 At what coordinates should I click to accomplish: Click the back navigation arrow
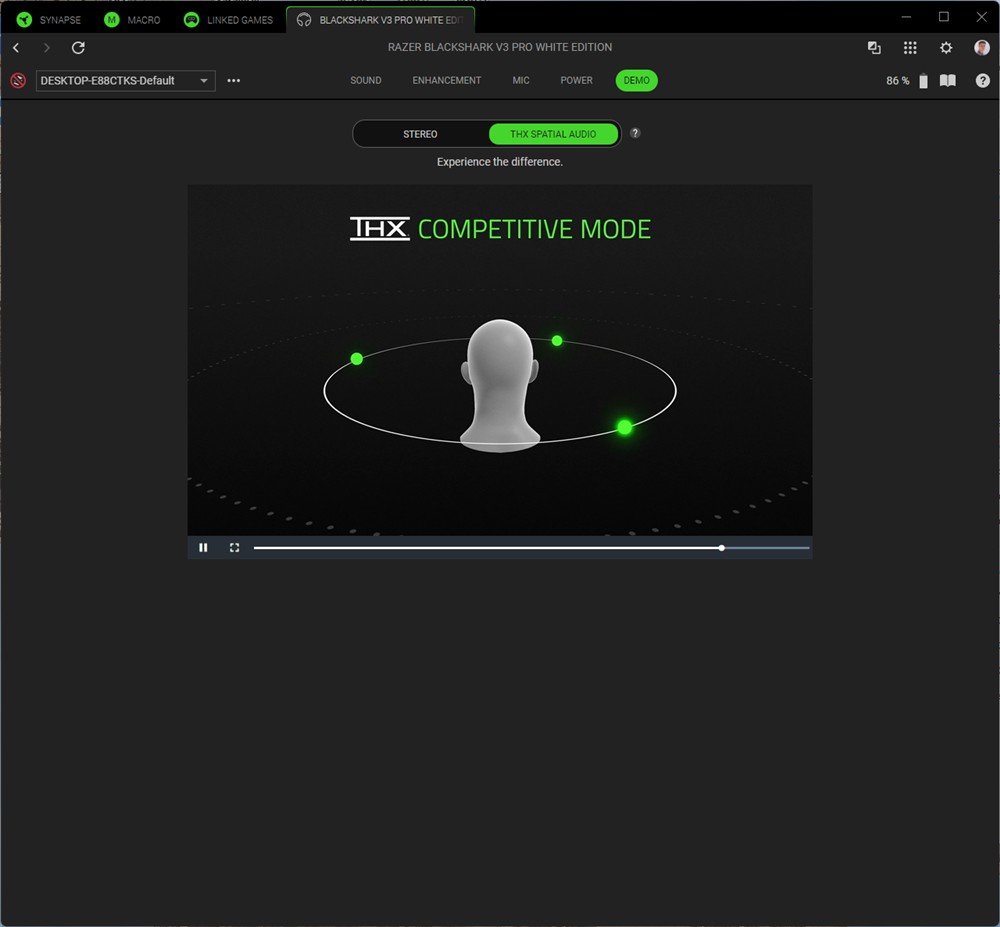(16, 48)
